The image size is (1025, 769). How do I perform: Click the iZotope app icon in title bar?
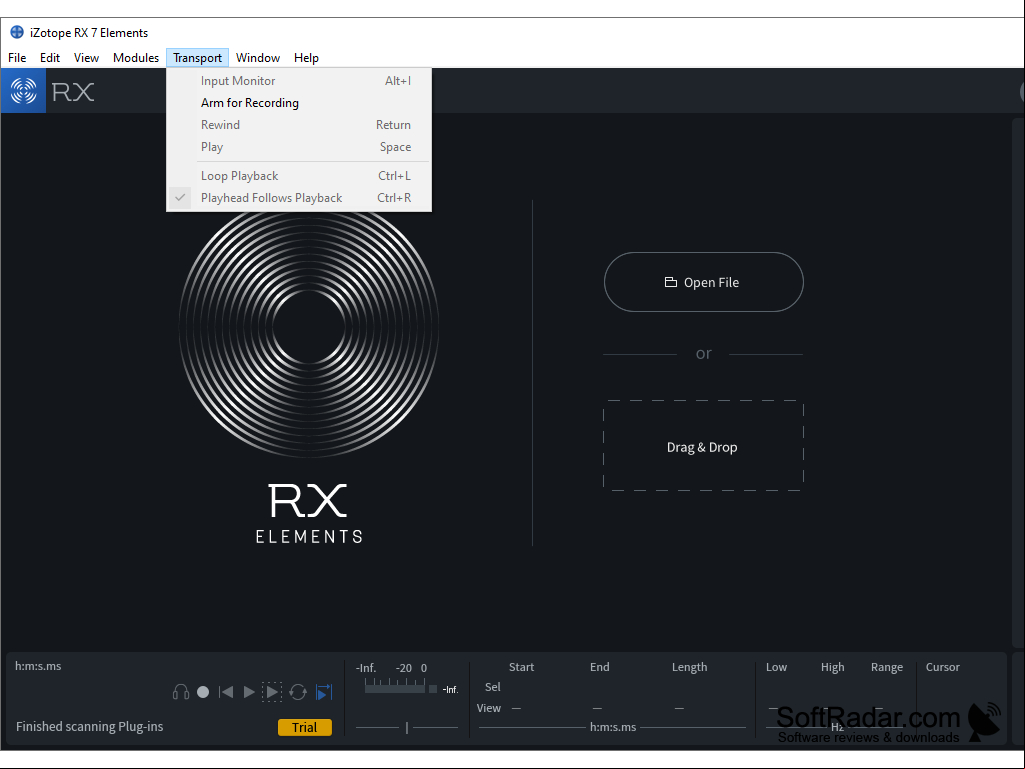[17, 32]
